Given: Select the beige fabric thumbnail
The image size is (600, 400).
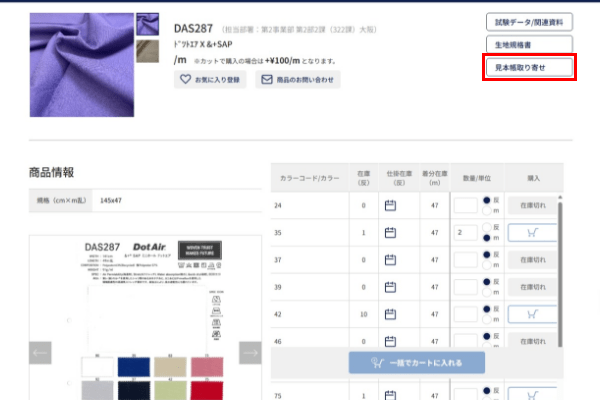Looking at the screenshot, I should tap(147, 49).
